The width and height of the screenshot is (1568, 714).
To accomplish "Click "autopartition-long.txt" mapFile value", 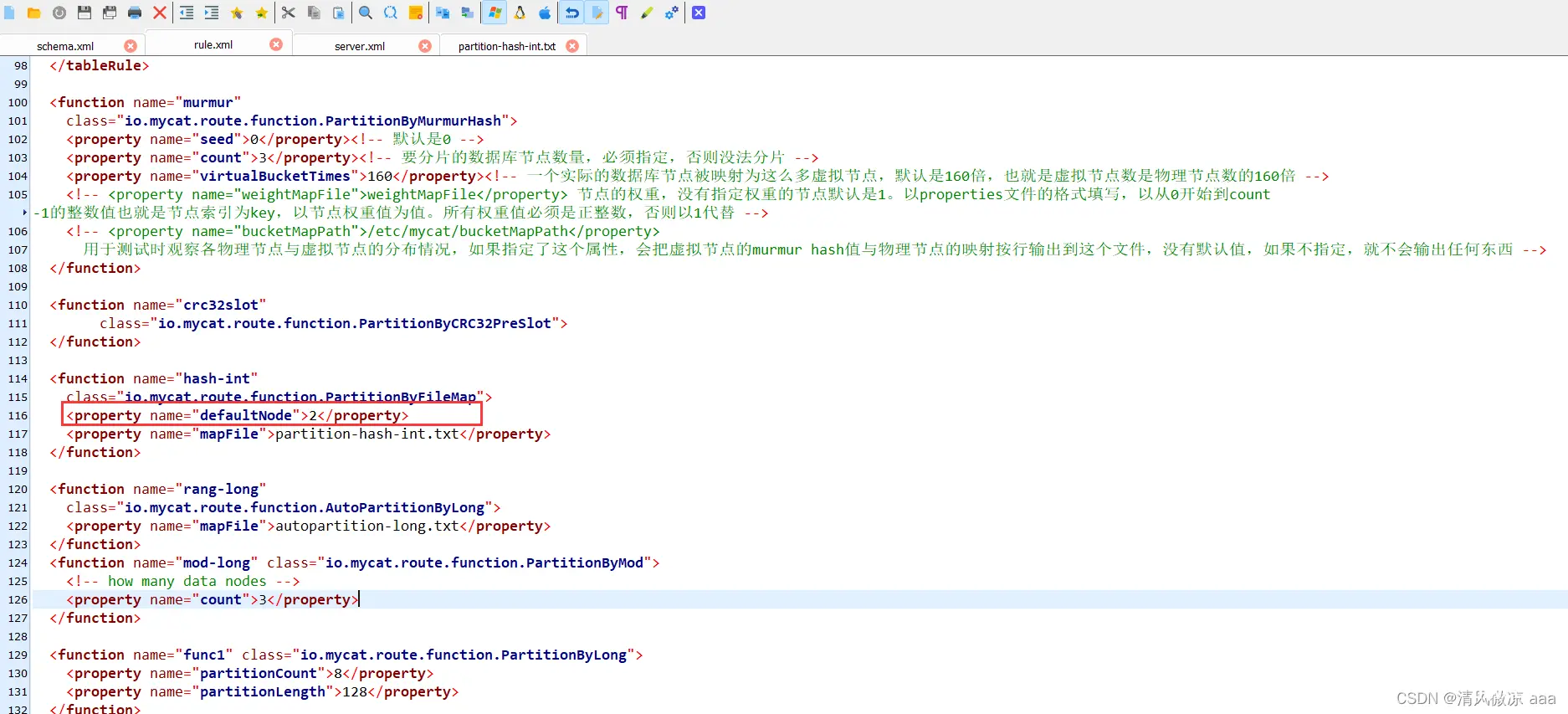I will click(367, 526).
